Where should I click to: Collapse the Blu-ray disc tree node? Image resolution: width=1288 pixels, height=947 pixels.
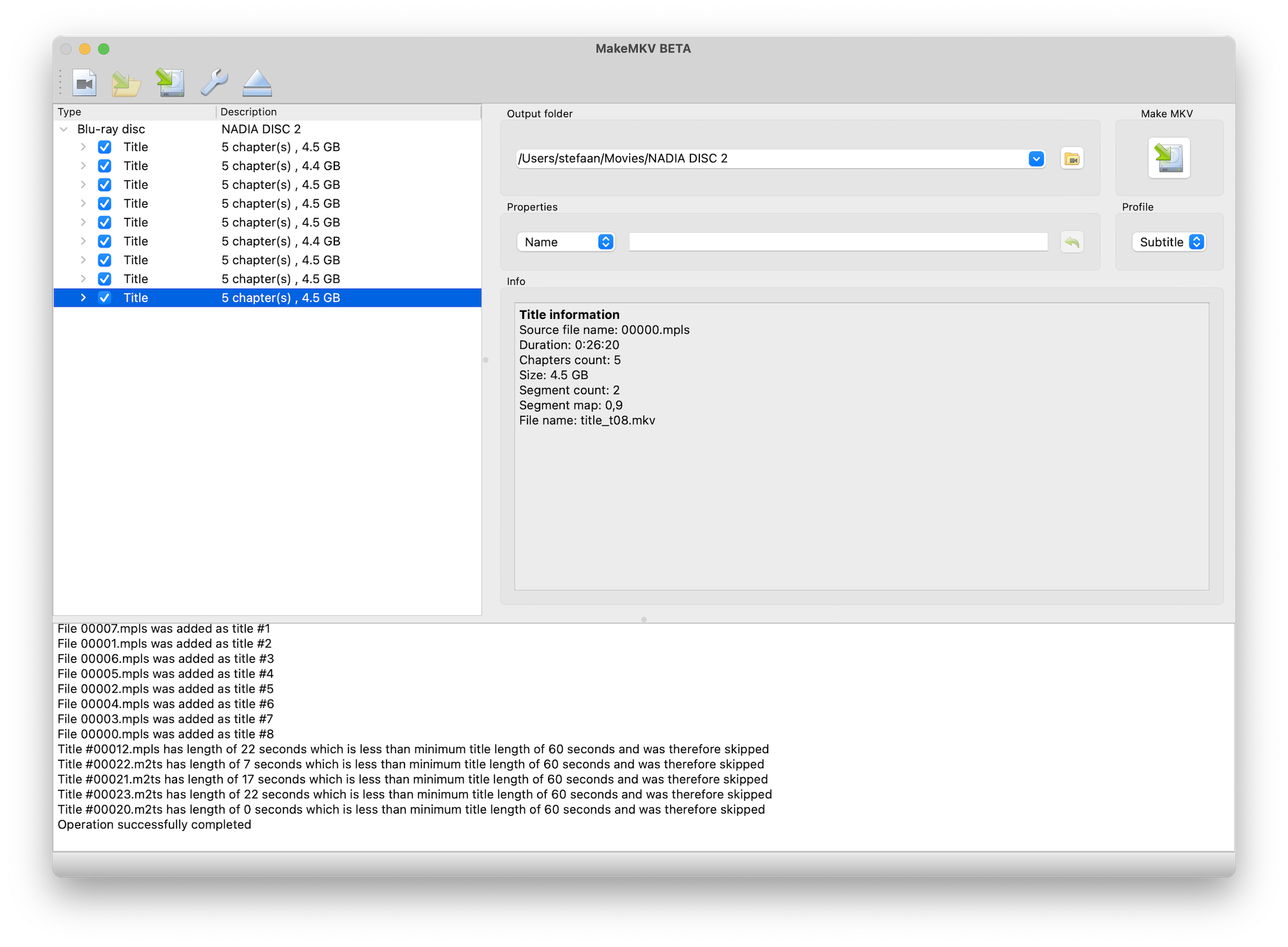click(64, 129)
